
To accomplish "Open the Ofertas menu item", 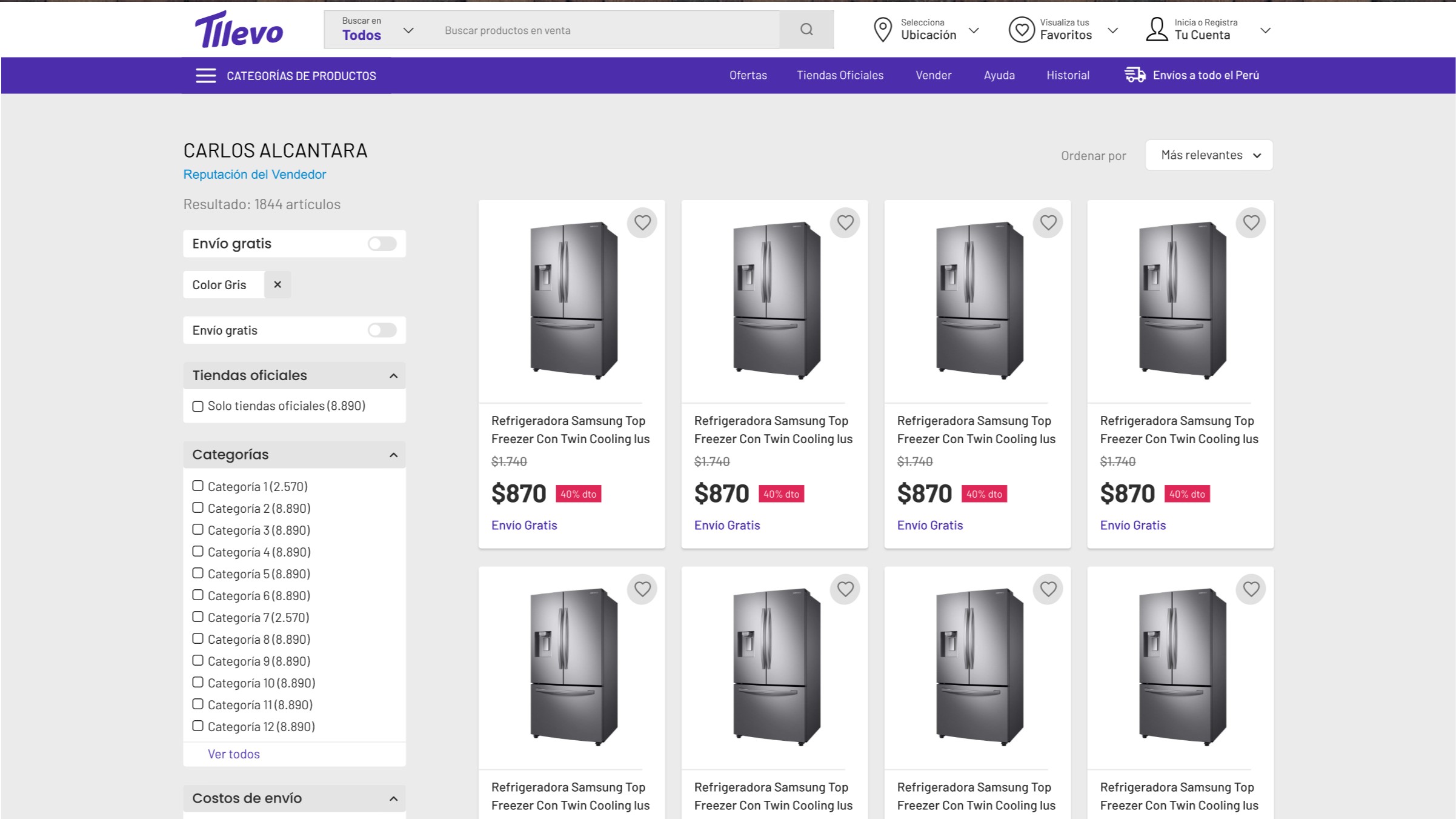I will [748, 75].
